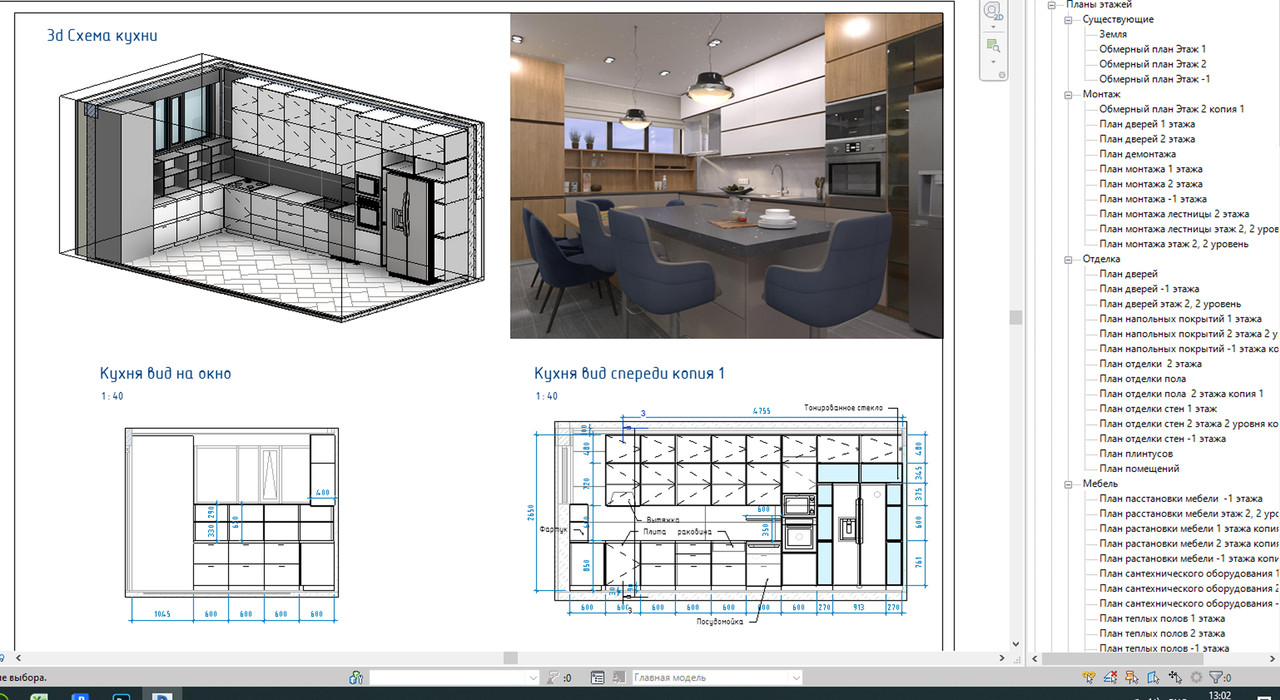Click the background processes gear icon
Image resolution: width=1280 pixels, height=700 pixels.
pyautogui.click(x=1196, y=677)
